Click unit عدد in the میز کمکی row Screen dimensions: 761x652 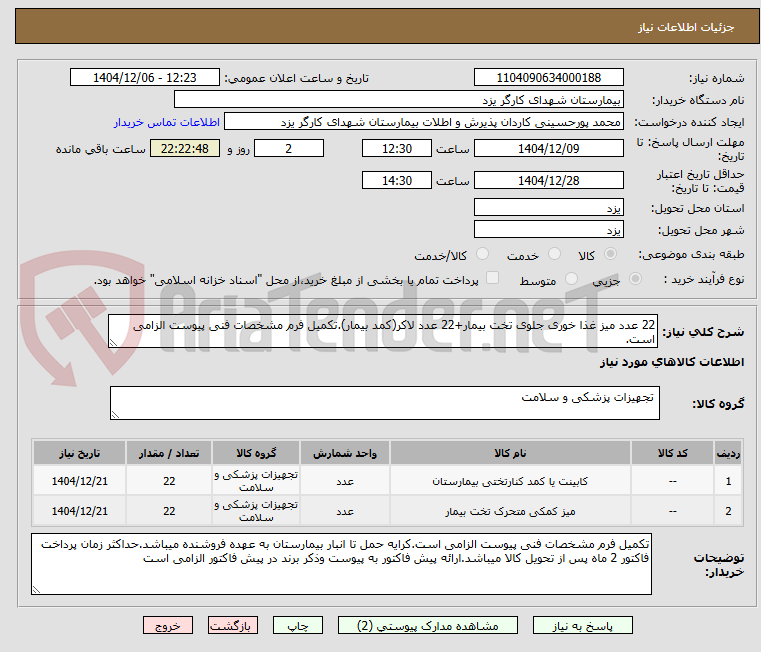click(345, 511)
